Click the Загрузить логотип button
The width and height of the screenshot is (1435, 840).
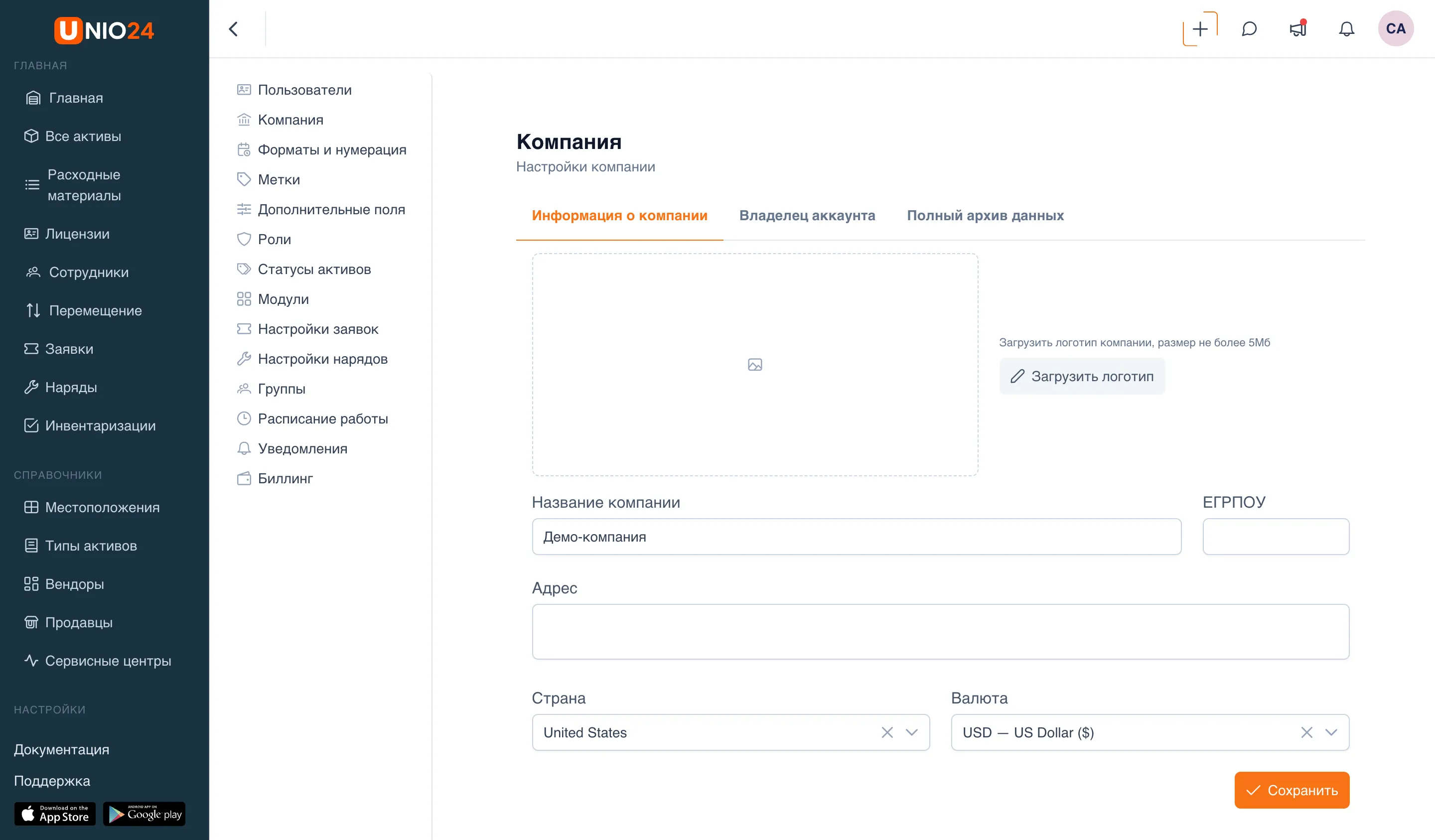pos(1082,376)
